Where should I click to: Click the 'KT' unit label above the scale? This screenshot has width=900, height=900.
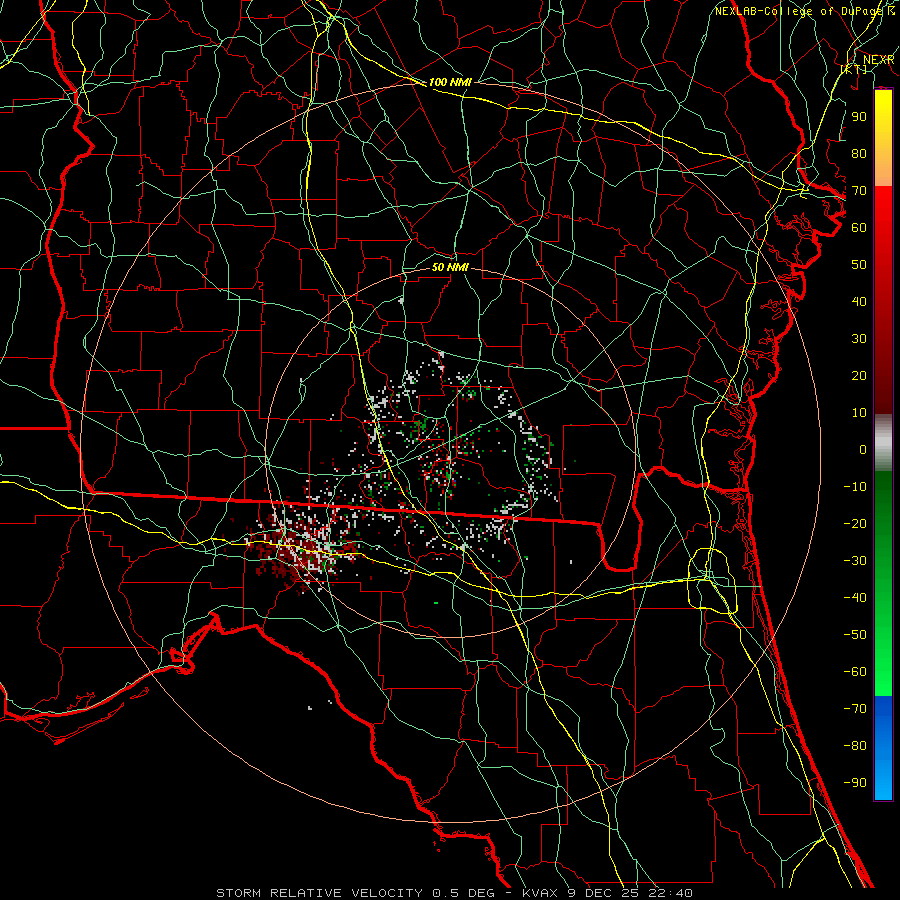pyautogui.click(x=854, y=69)
